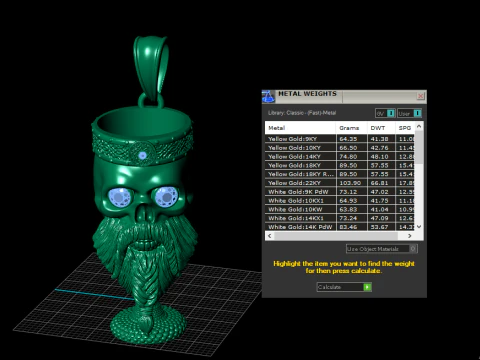The width and height of the screenshot is (480, 360).
Task: Click the DWT column header
Action: [x=381, y=128]
